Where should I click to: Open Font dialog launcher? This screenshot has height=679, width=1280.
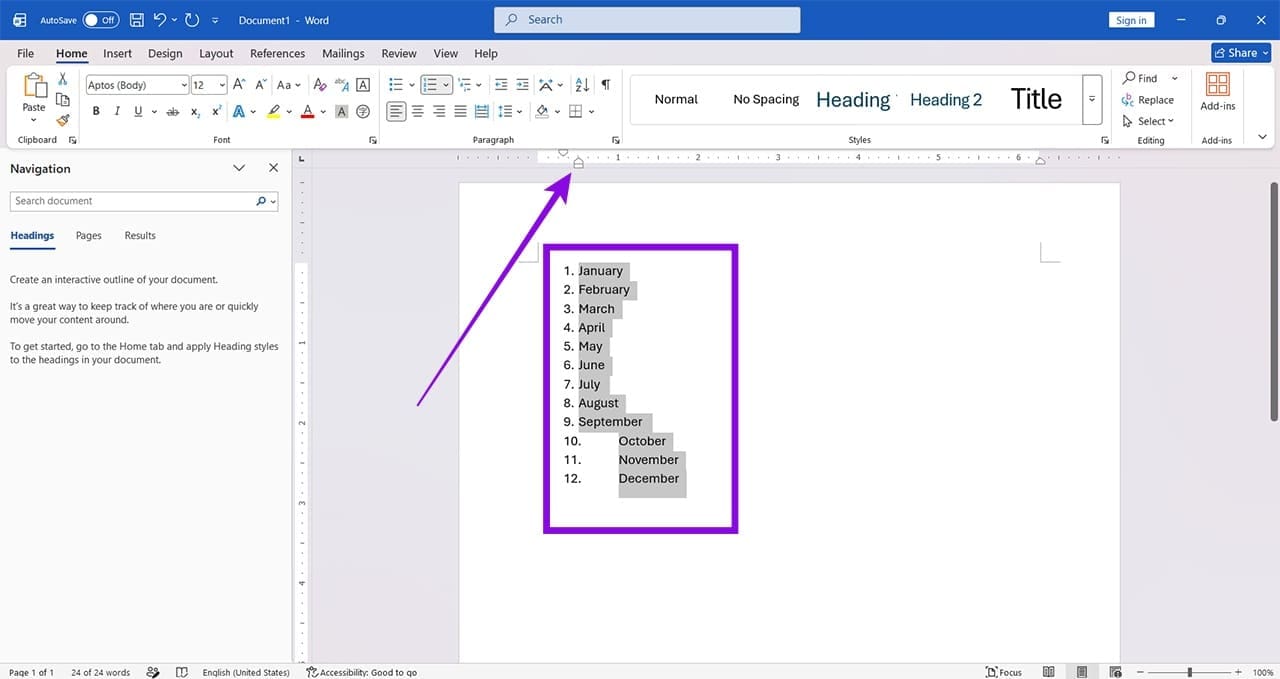[373, 140]
